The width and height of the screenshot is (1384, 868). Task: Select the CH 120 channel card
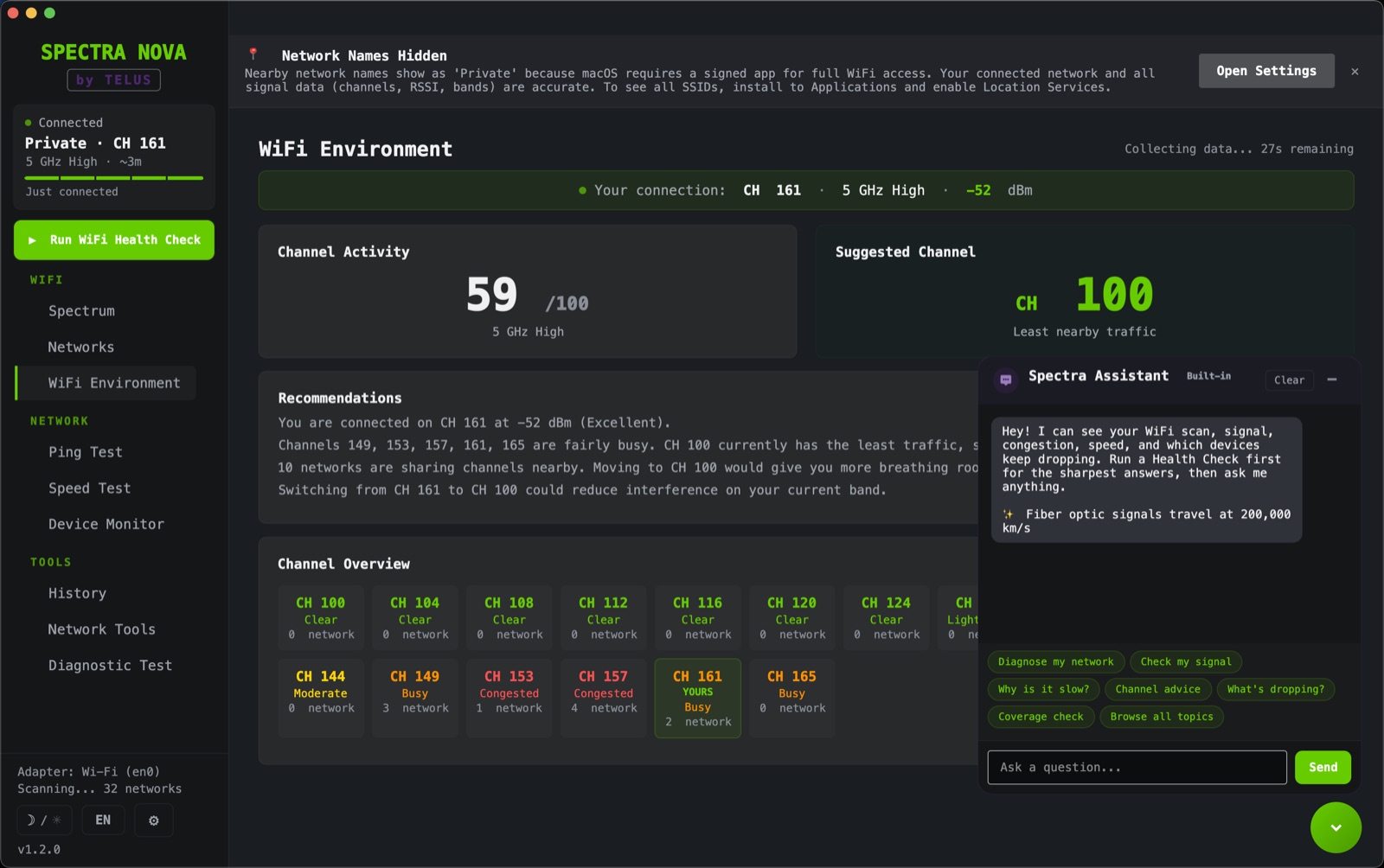[x=792, y=618]
